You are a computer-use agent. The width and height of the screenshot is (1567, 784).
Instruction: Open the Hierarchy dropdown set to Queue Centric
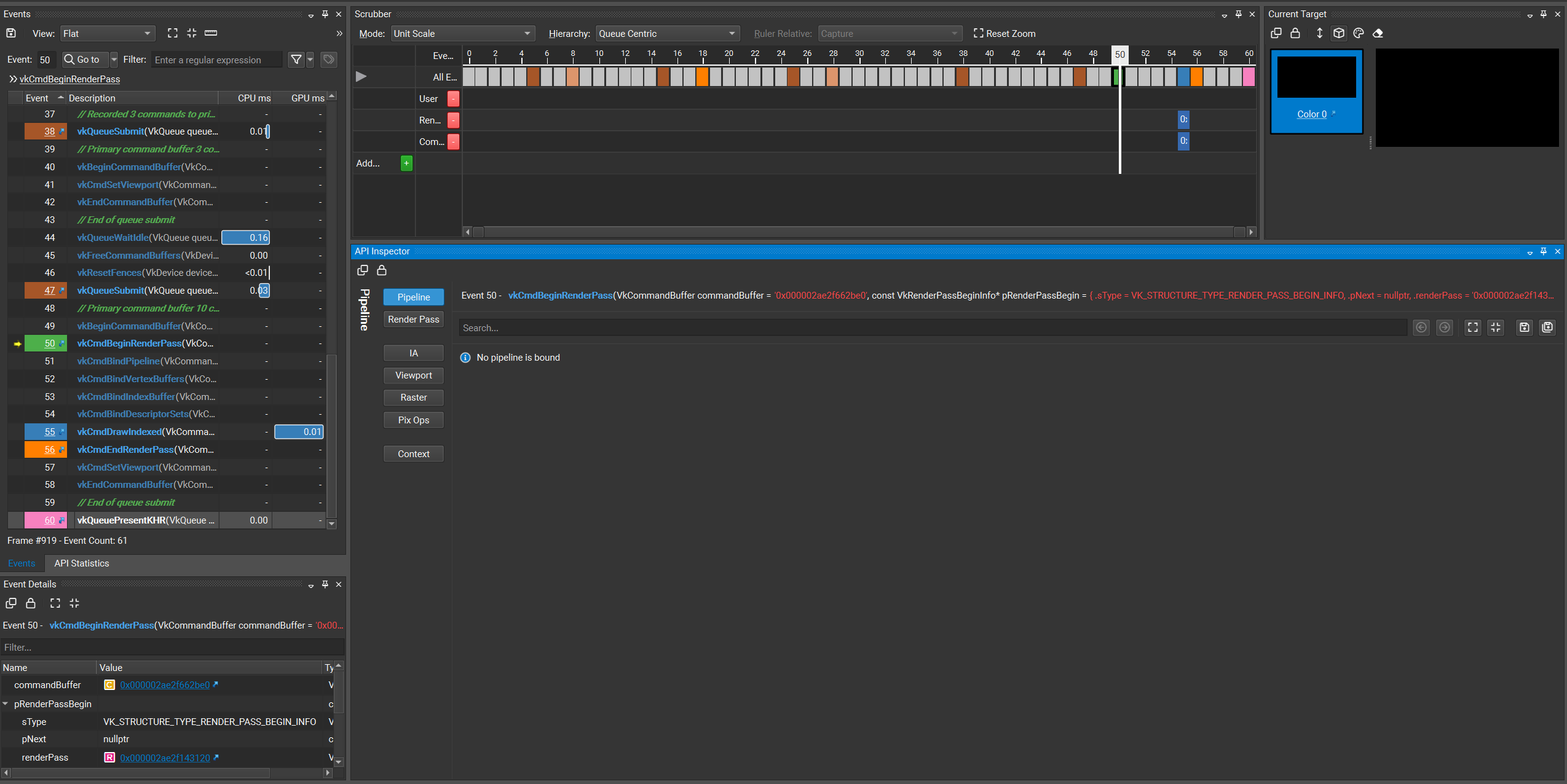(x=667, y=33)
